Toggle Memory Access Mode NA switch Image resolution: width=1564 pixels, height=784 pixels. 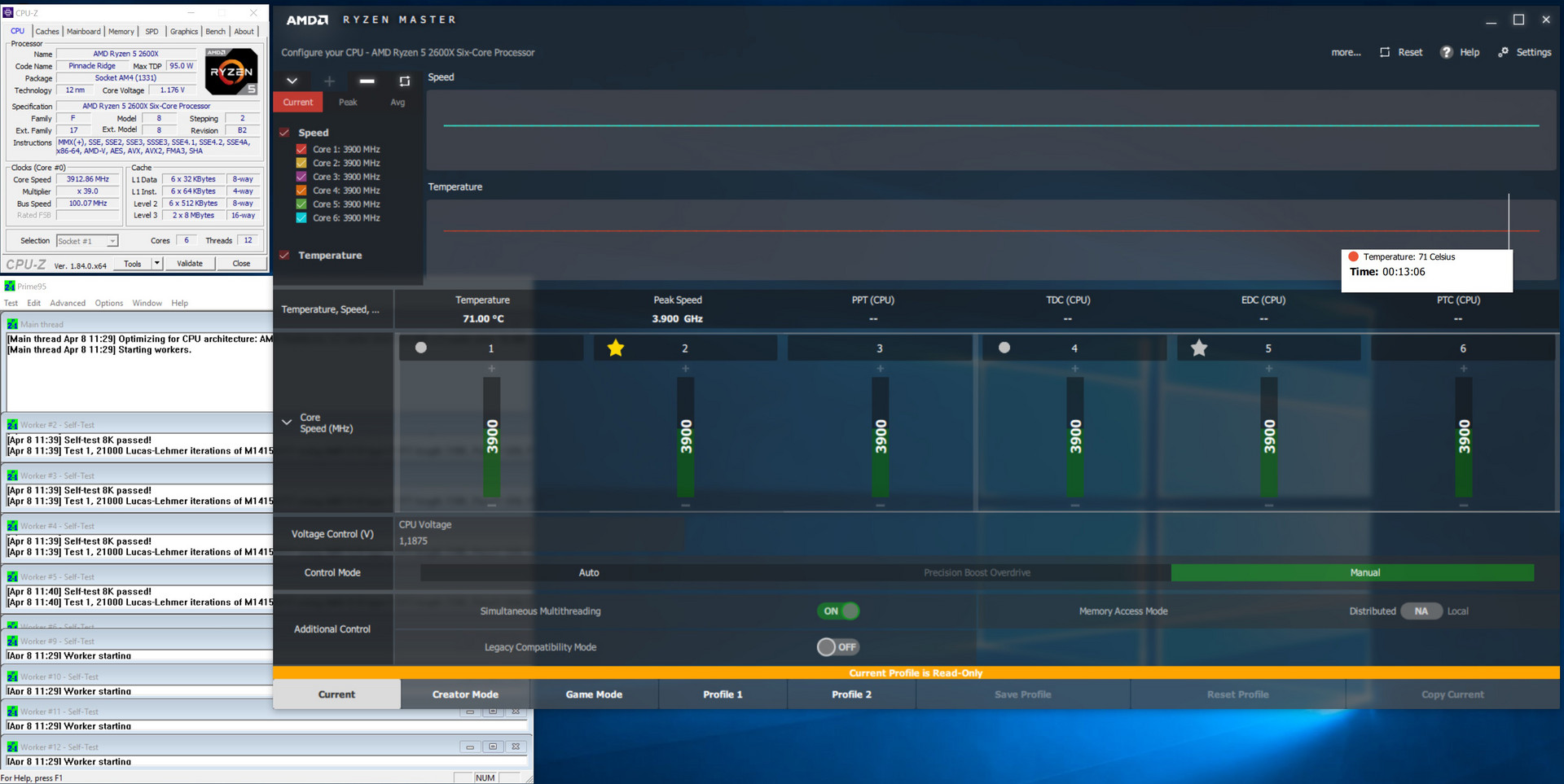pyautogui.click(x=1421, y=611)
